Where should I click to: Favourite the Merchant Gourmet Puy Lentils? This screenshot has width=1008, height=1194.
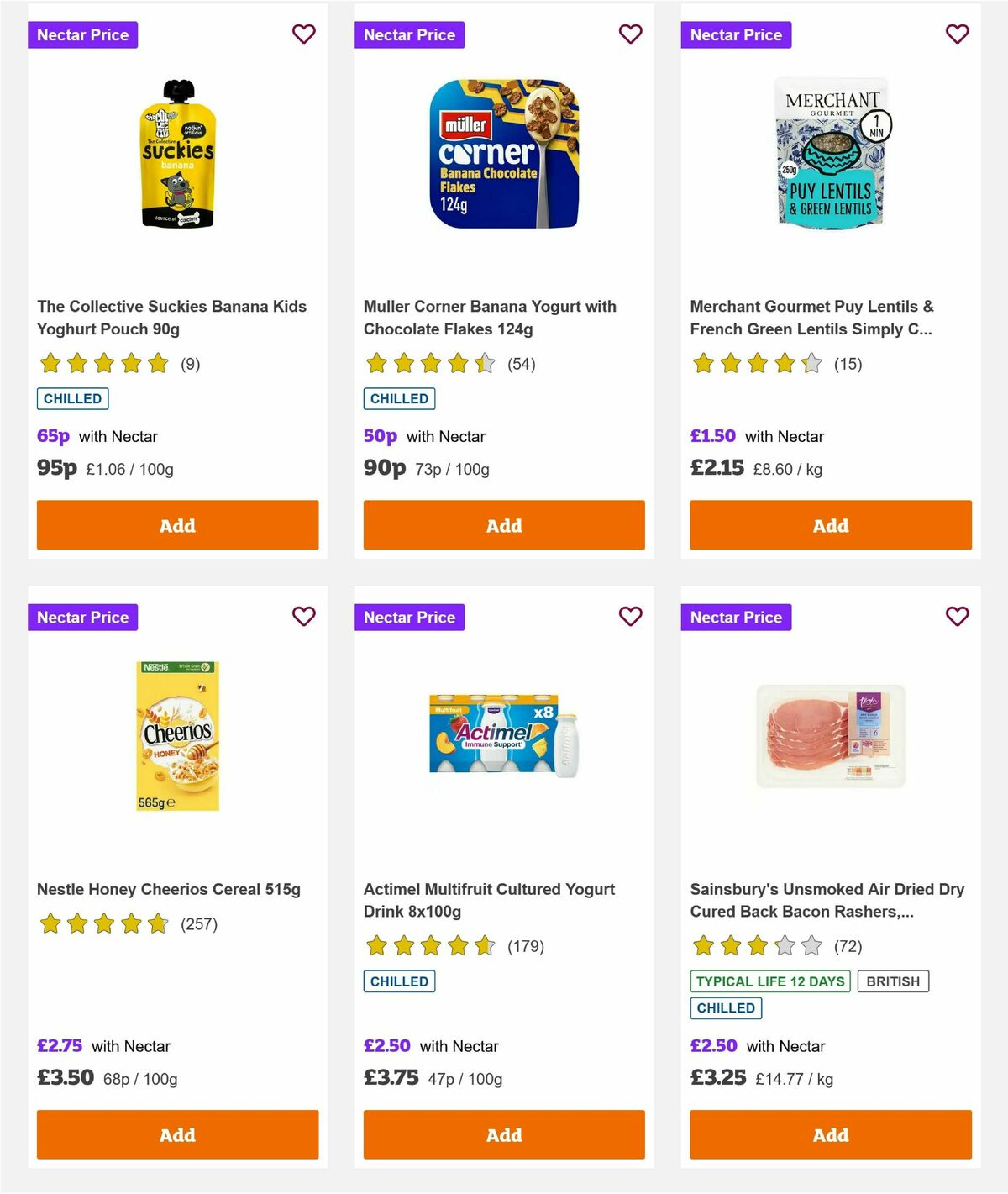click(x=957, y=34)
